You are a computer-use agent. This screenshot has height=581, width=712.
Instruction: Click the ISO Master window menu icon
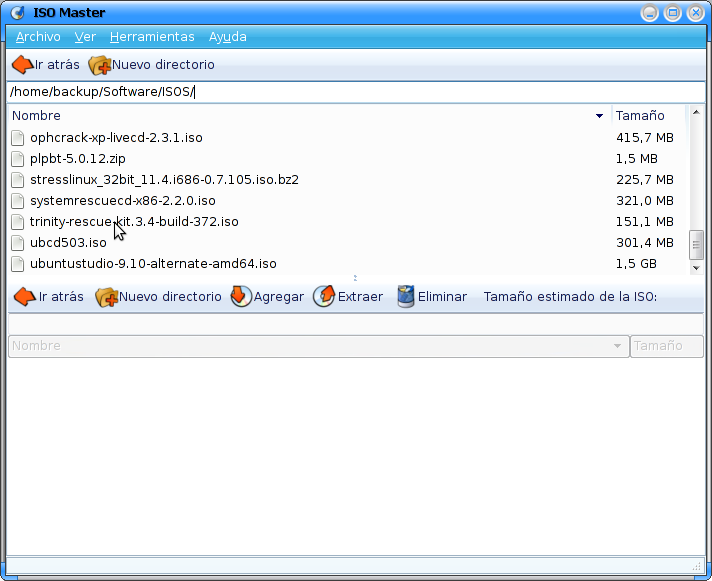[x=17, y=13]
